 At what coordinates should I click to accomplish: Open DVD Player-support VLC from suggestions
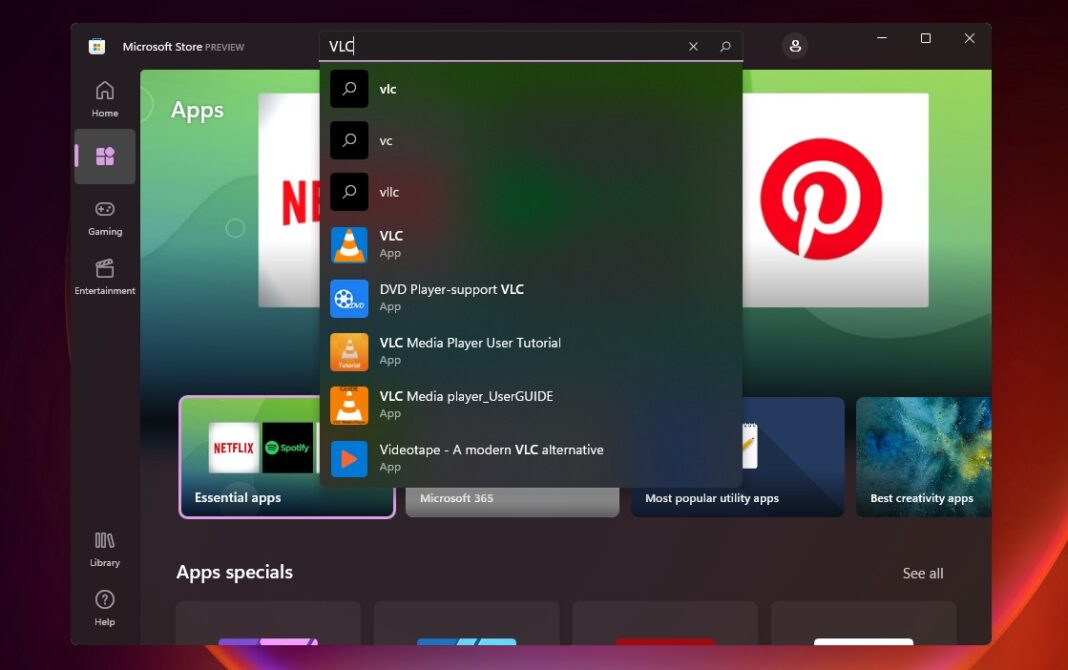pos(450,297)
